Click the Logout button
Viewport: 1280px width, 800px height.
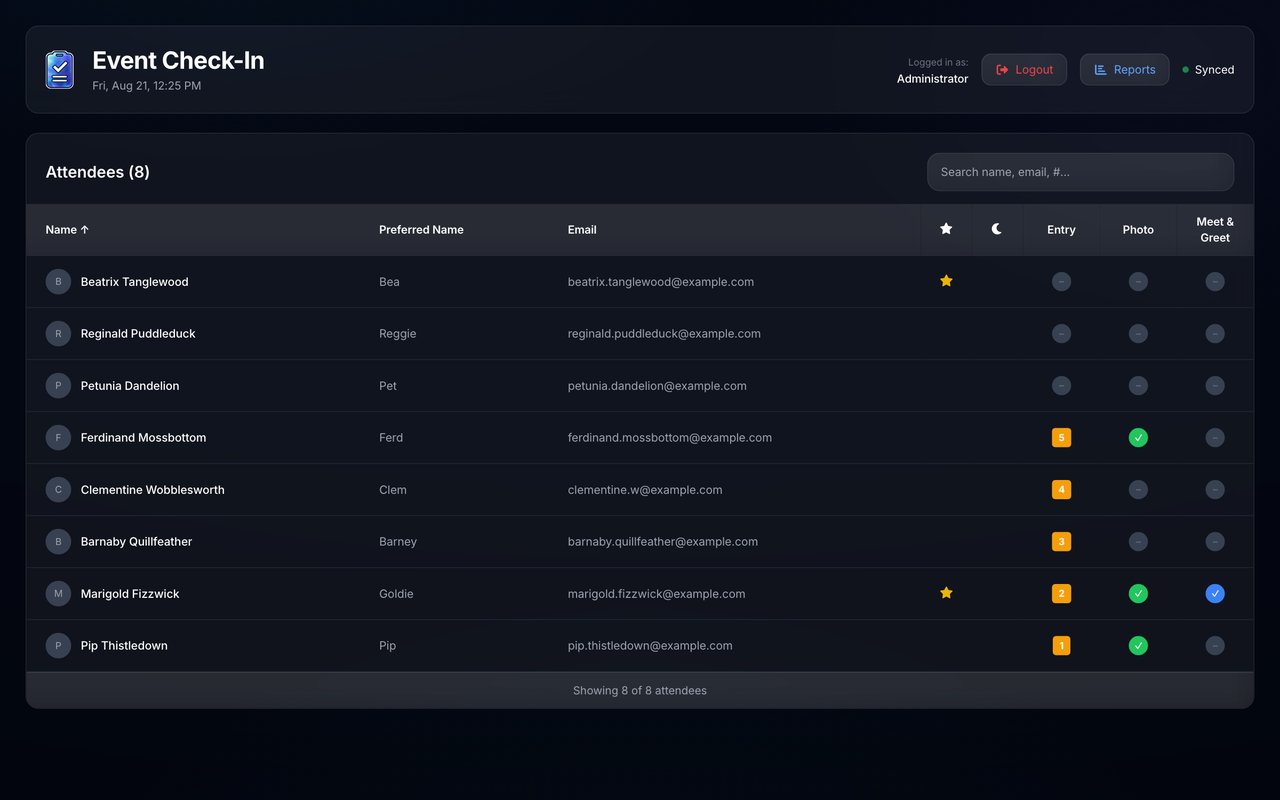point(1024,70)
